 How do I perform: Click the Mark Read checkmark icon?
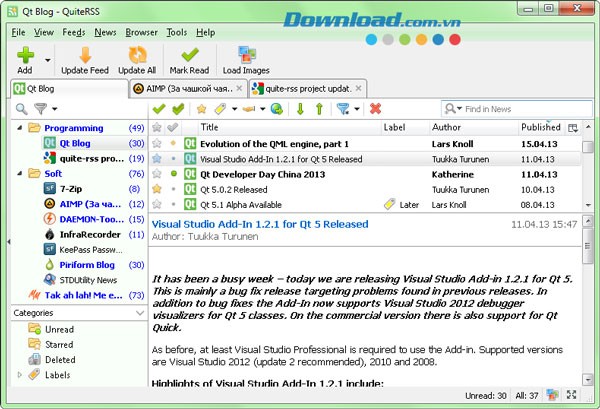[x=189, y=55]
